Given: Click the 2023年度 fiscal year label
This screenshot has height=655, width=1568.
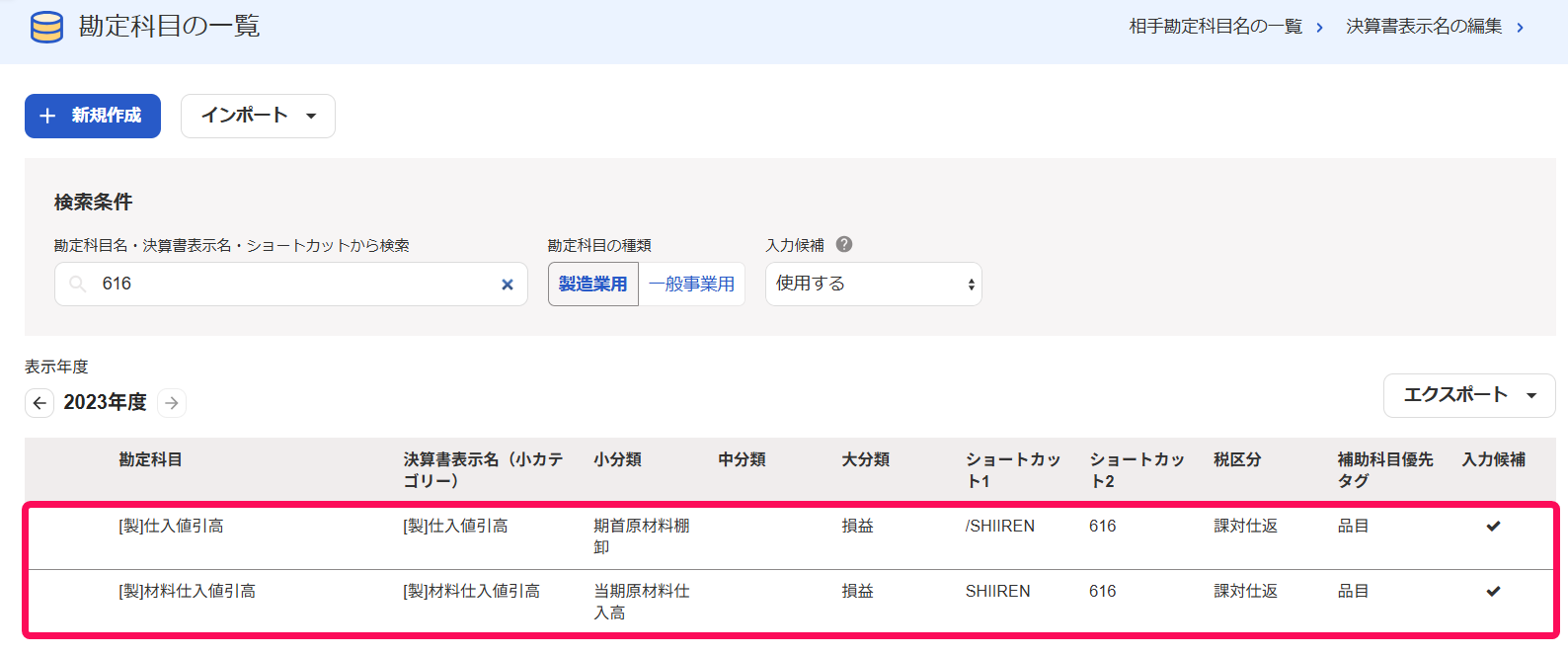Looking at the screenshot, I should click(105, 402).
